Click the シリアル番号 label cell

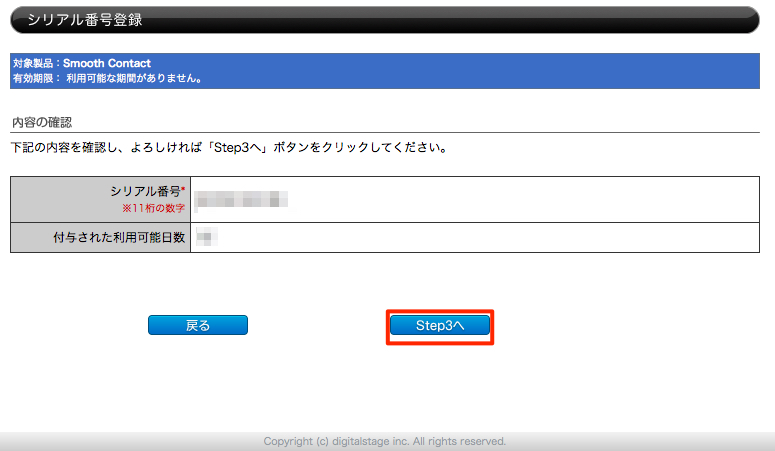[x=100, y=199]
